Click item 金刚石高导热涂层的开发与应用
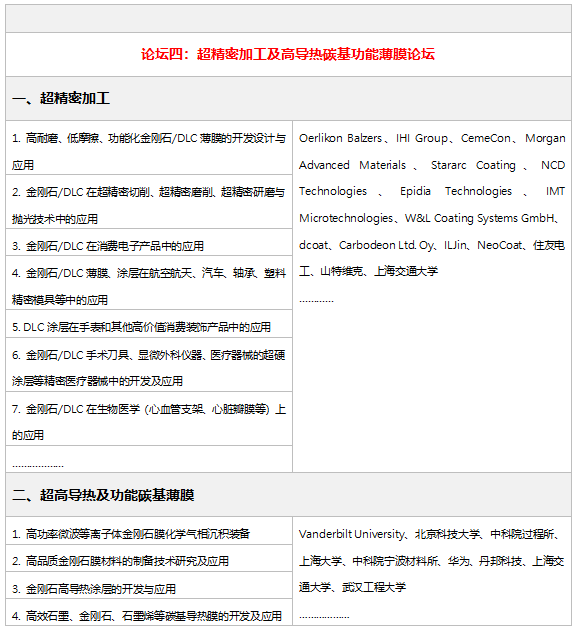 point(149,586)
